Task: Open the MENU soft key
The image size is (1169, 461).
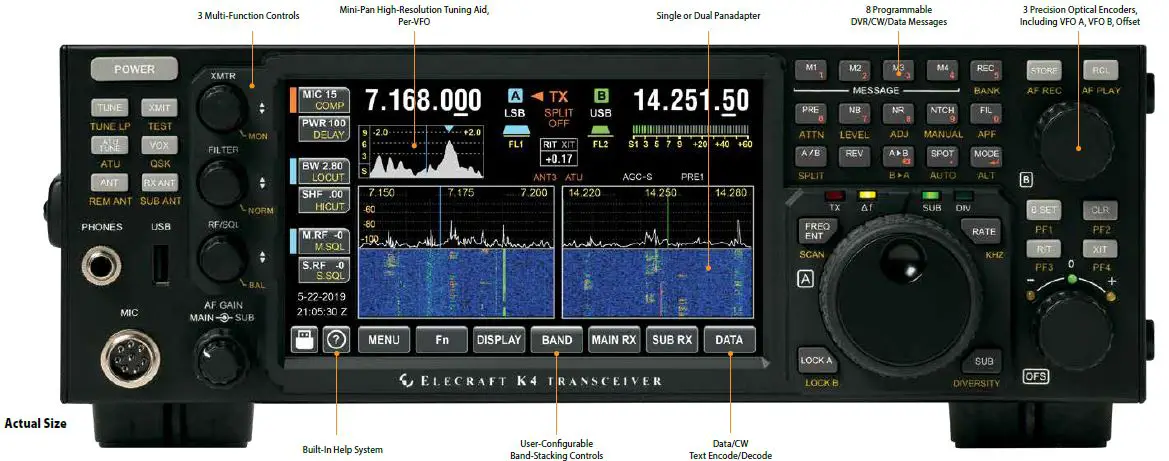Action: pos(384,339)
